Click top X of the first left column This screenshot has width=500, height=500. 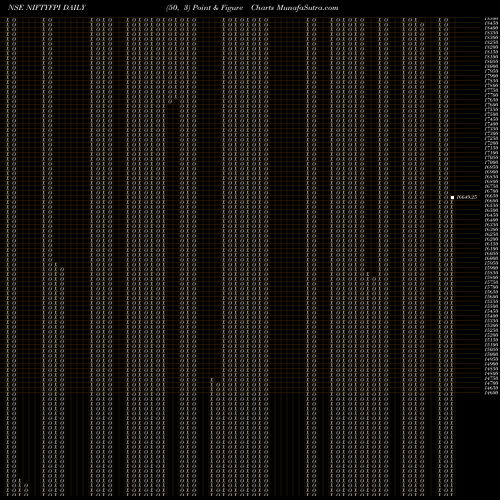[8, 20]
